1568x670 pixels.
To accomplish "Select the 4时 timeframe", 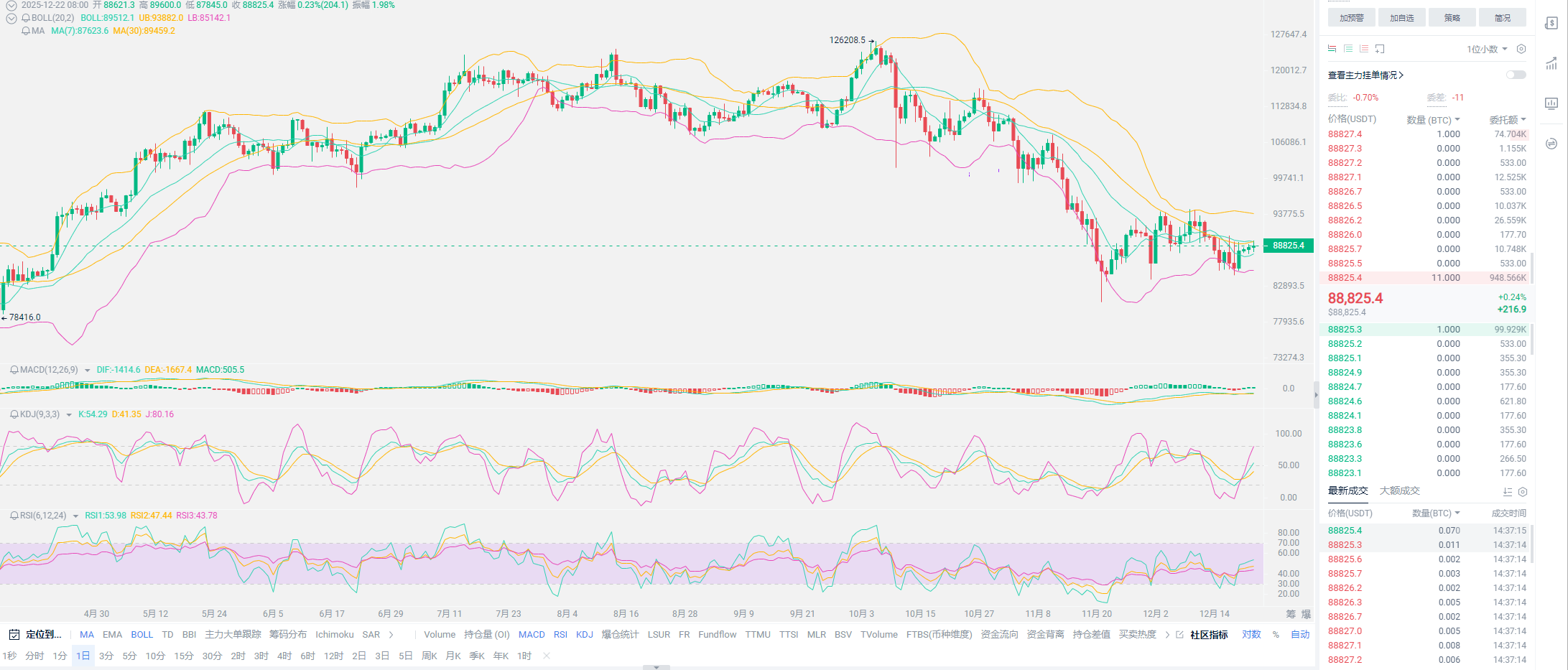I will click(284, 656).
